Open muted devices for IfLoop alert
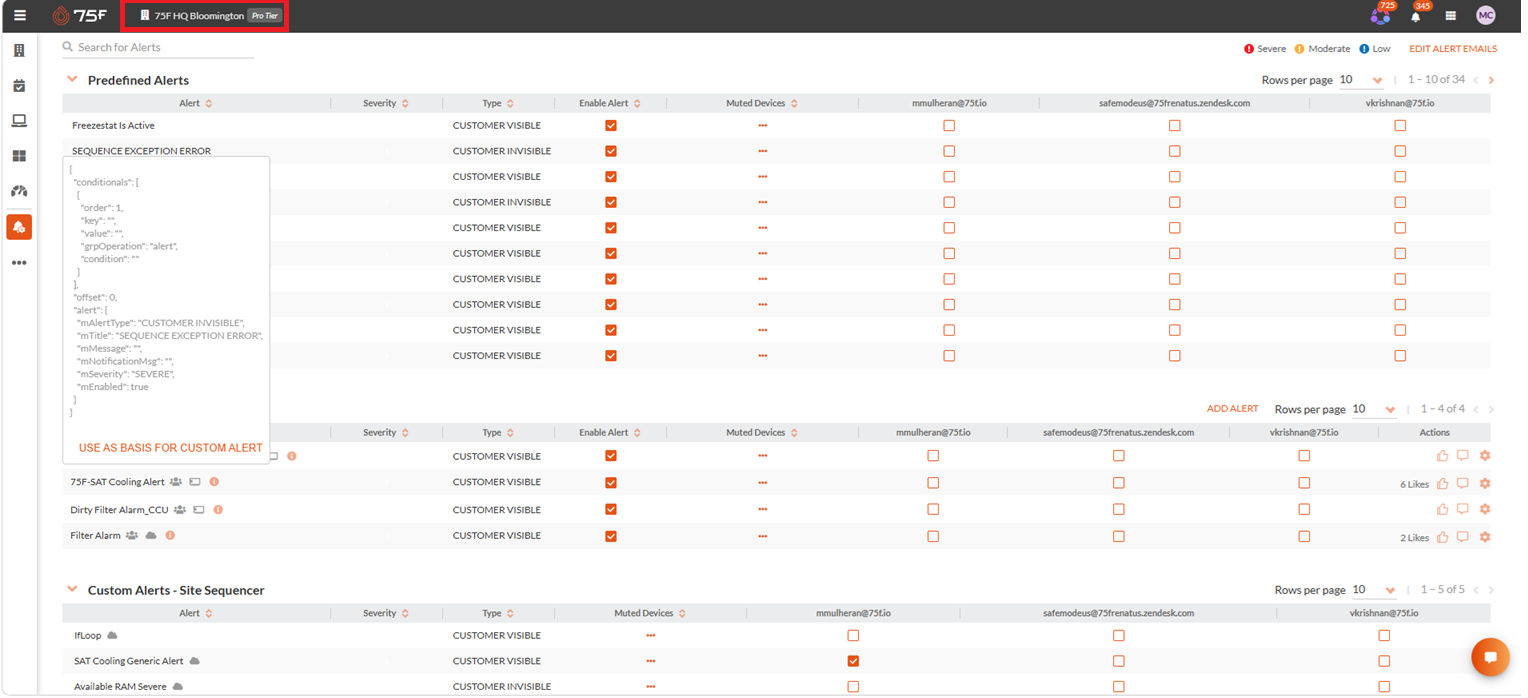The image size is (1528, 698). [x=651, y=635]
